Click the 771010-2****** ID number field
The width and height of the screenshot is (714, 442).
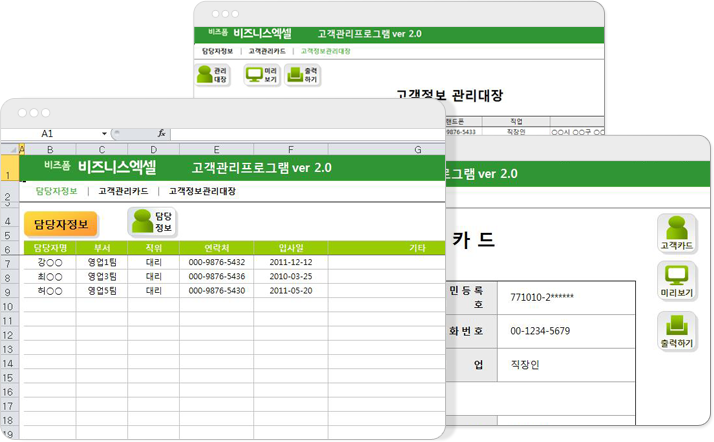566,298
